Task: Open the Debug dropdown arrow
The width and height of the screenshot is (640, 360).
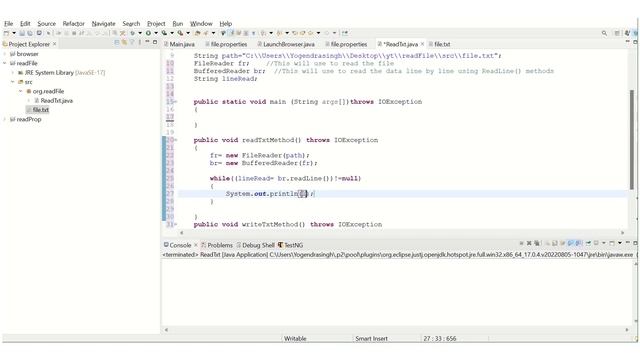Action: [x=140, y=33]
